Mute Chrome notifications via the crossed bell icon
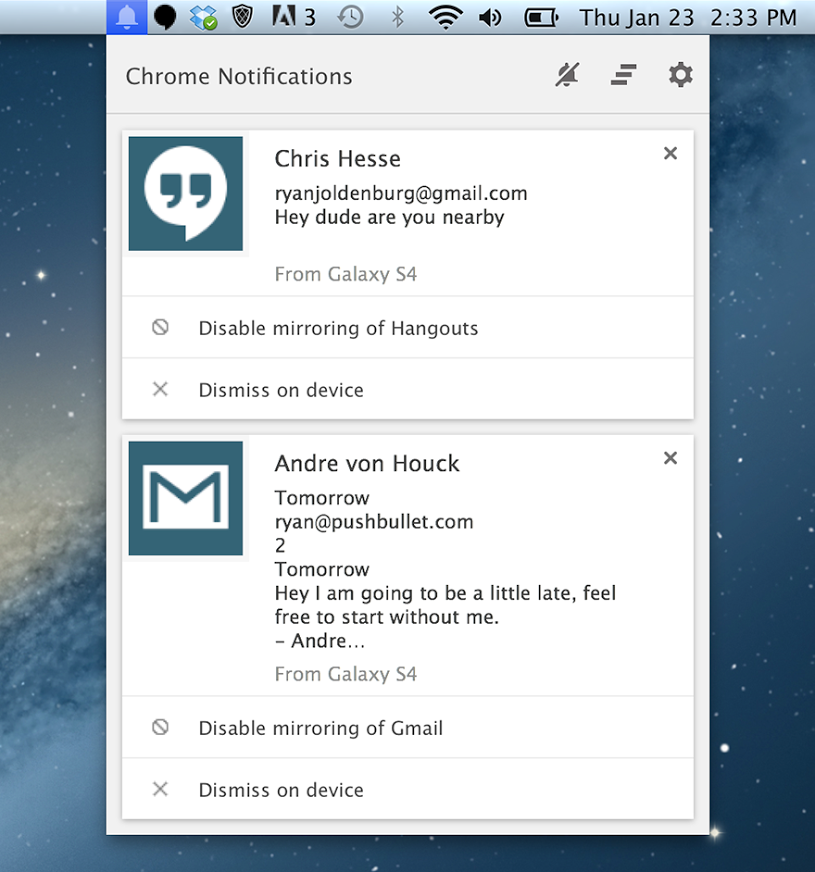The width and height of the screenshot is (815, 872). coord(565,74)
